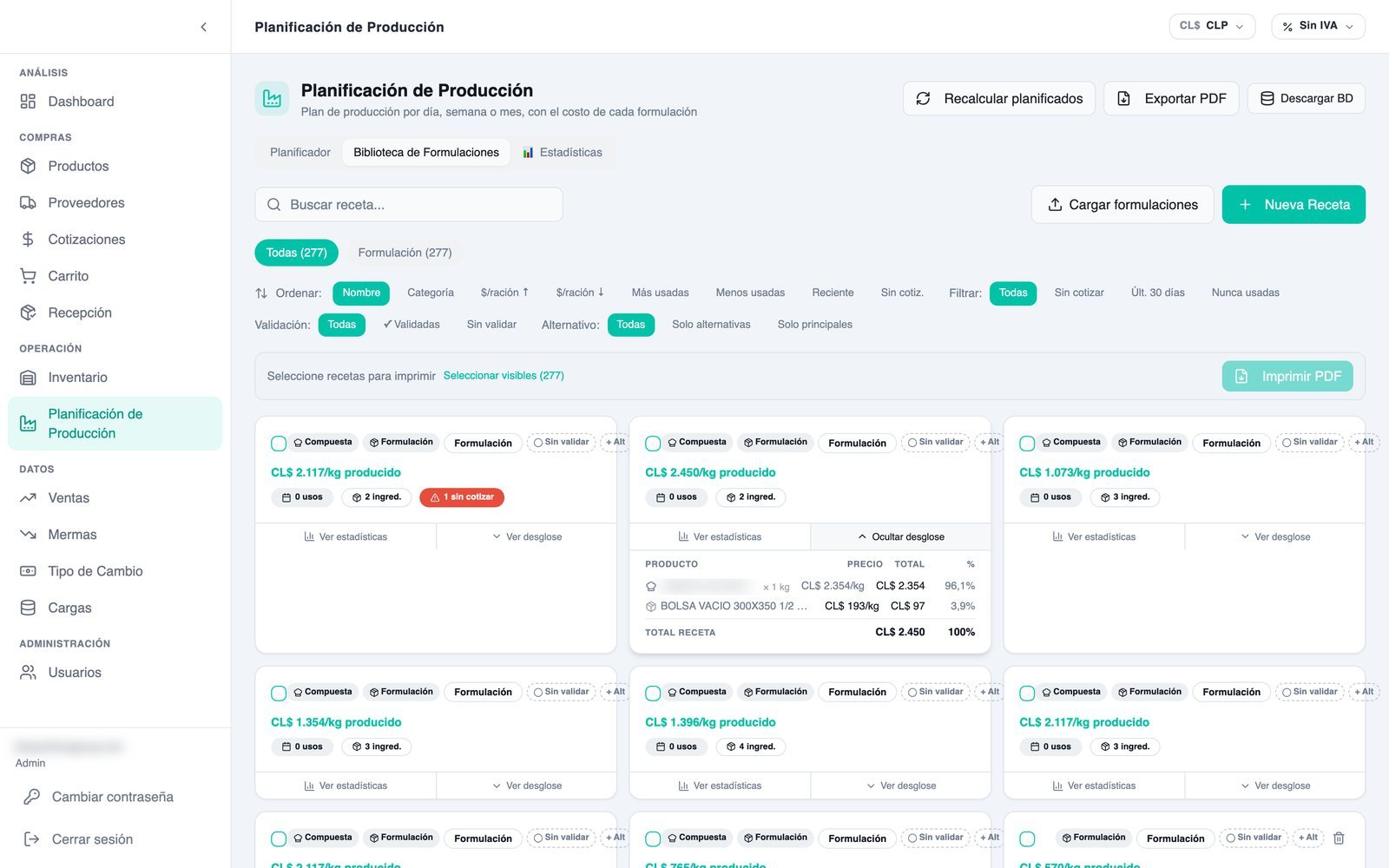Viewport: 1389px width, 868px height.
Task: Open Recepción in the sidebar
Action: pos(80,312)
